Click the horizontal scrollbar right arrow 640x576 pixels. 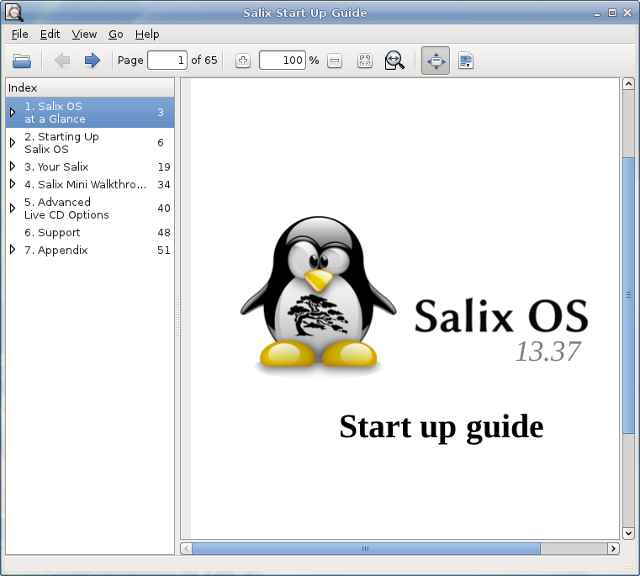[613, 549]
